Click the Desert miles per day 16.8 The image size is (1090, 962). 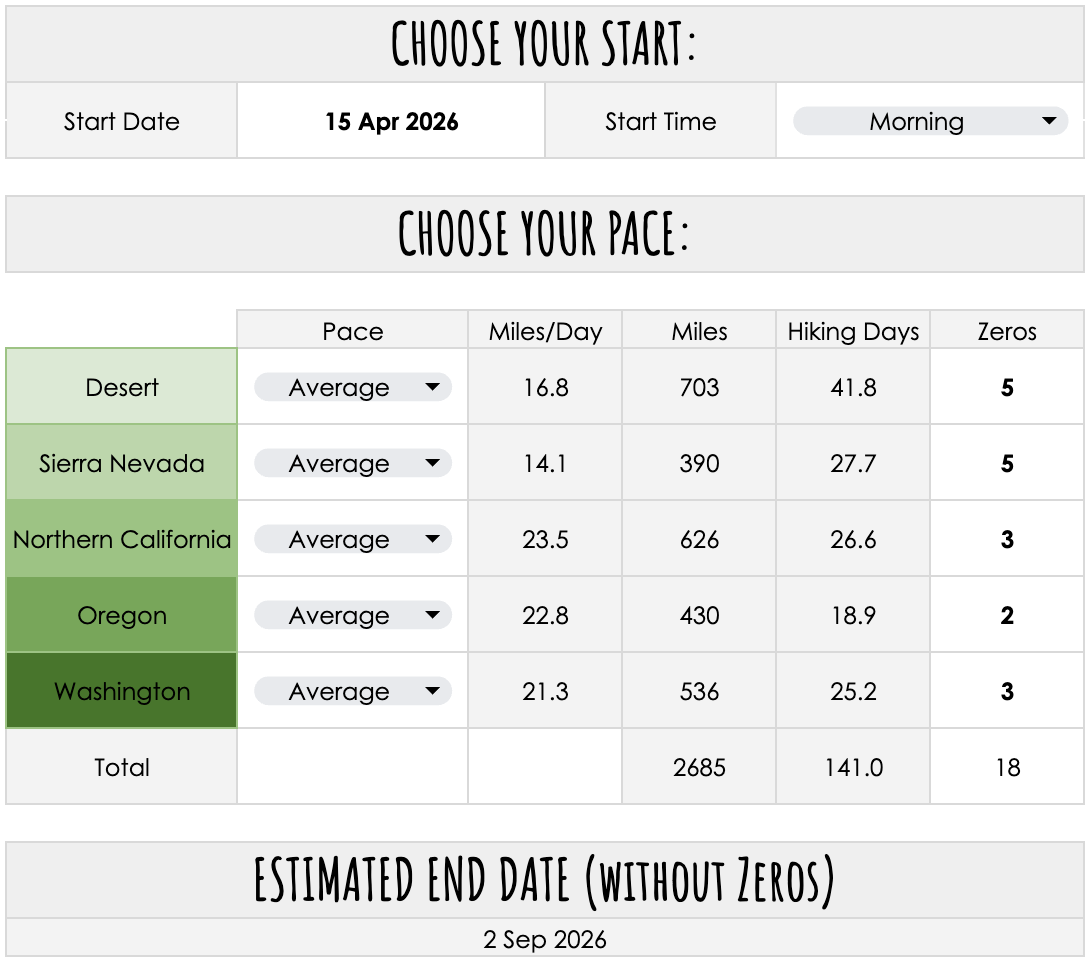545,387
